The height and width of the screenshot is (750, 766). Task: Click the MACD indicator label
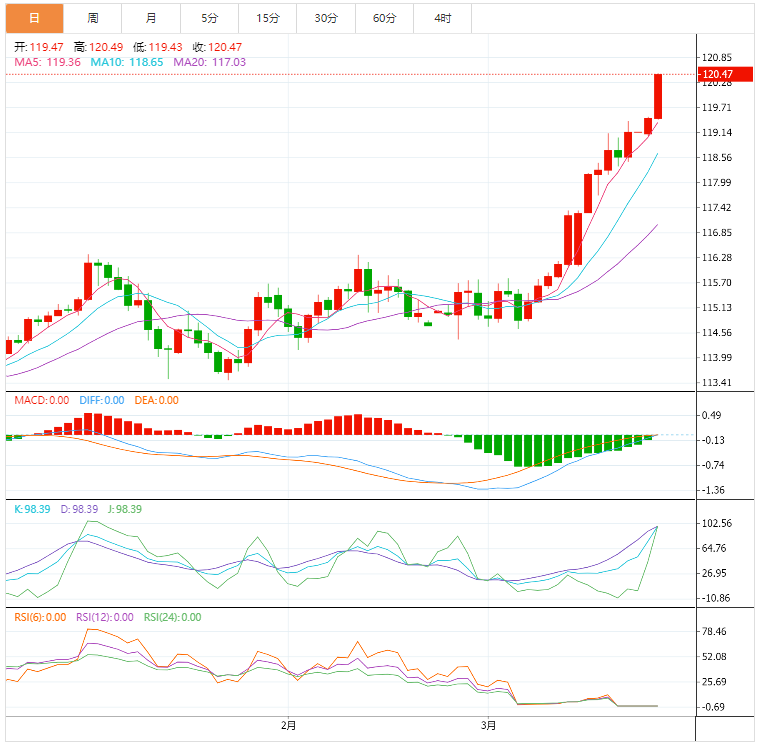click(42, 400)
